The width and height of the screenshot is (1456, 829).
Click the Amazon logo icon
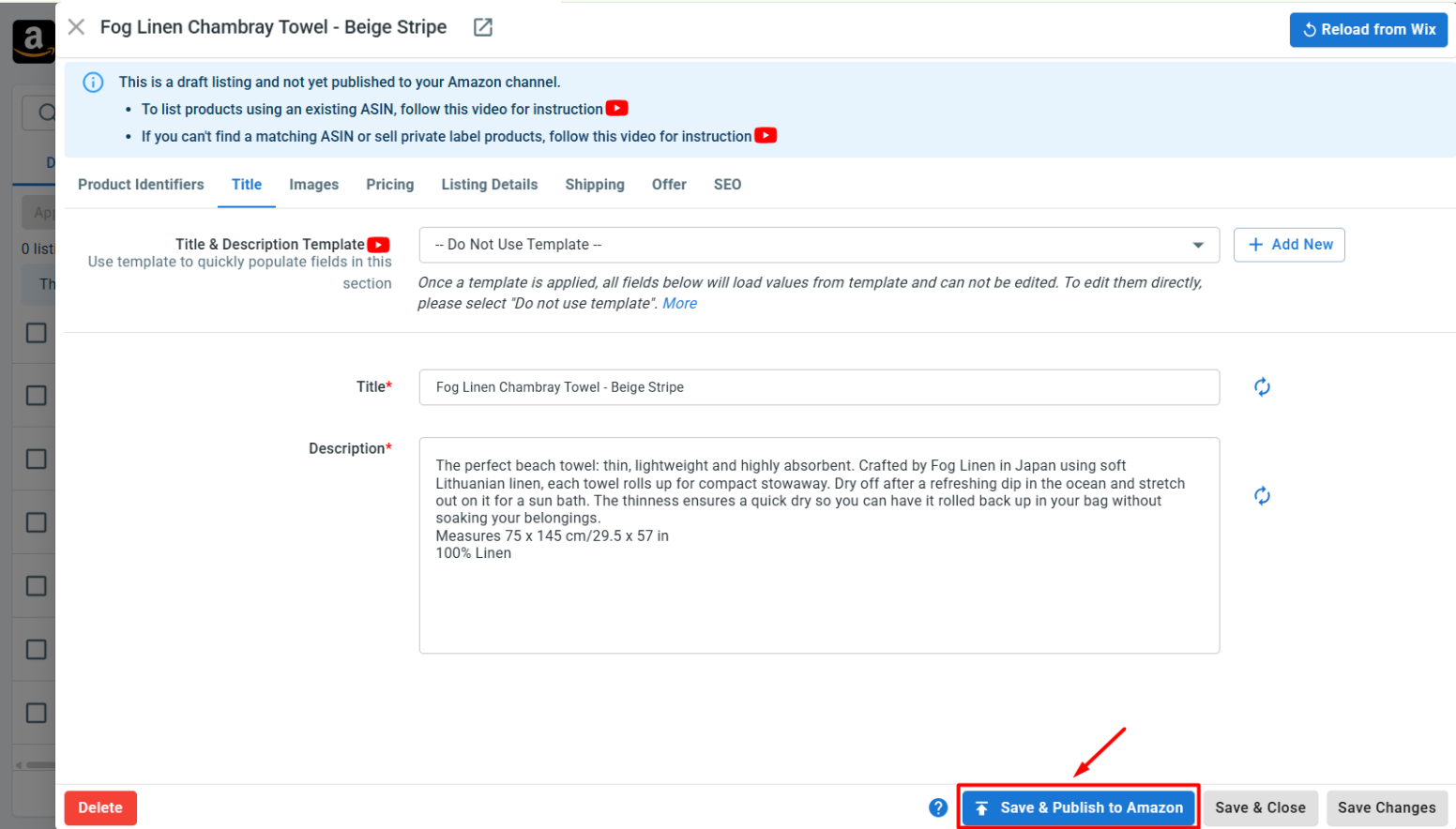point(34,41)
